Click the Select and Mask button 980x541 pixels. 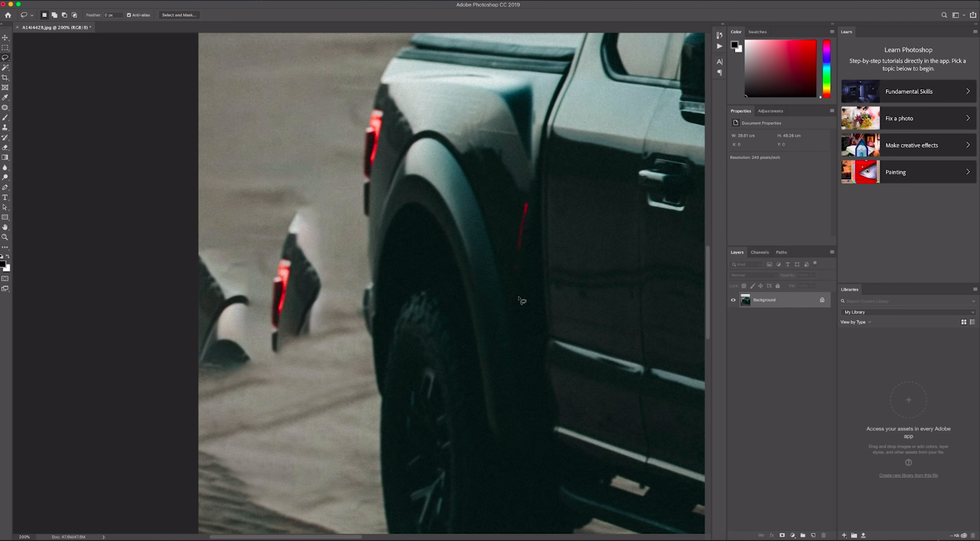click(x=180, y=15)
